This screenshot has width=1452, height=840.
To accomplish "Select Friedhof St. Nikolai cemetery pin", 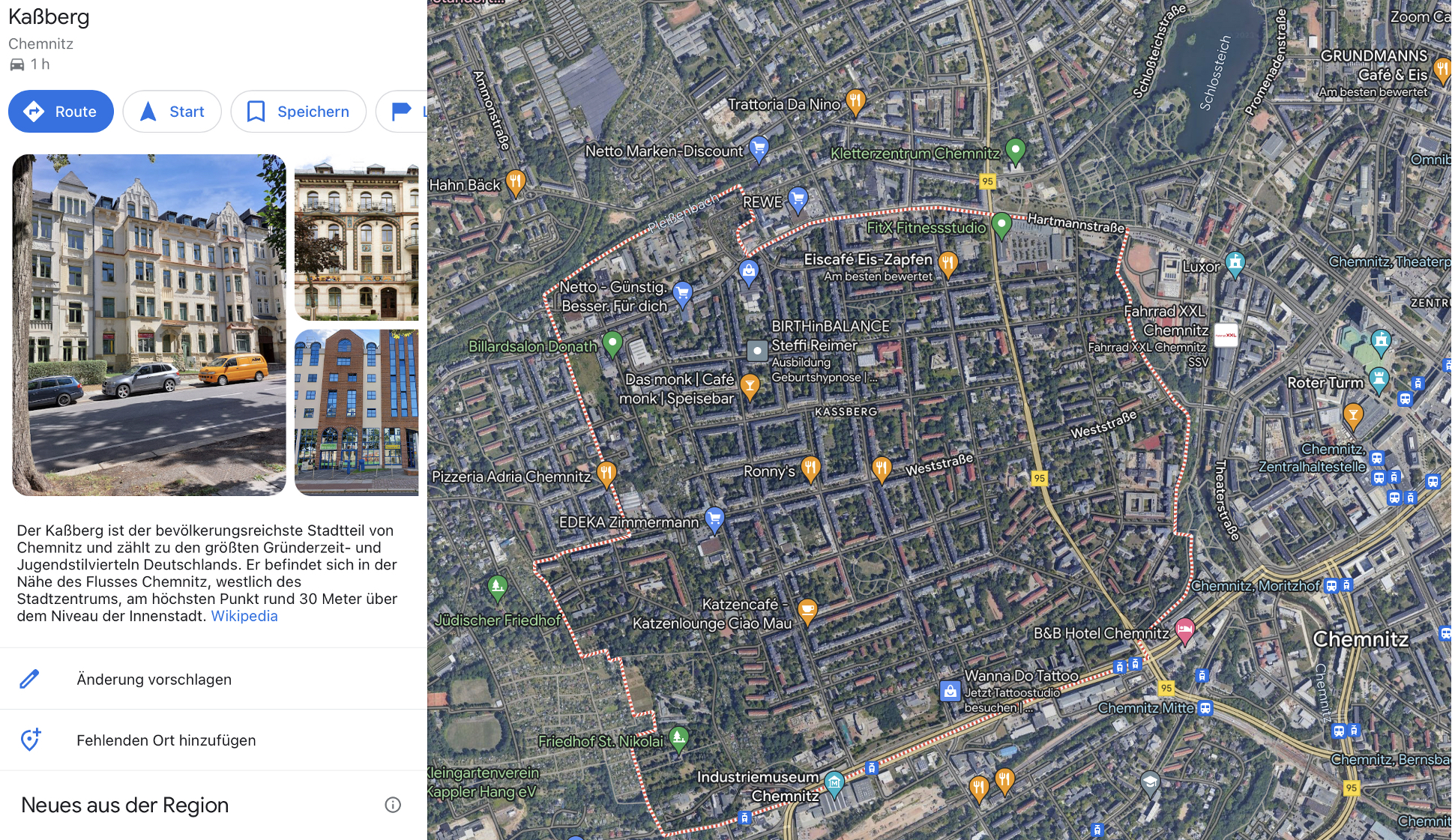I will click(678, 739).
